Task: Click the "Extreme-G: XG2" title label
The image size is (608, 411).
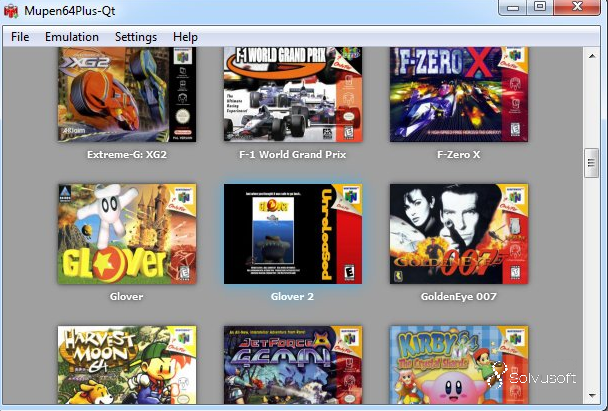Action: click(127, 155)
